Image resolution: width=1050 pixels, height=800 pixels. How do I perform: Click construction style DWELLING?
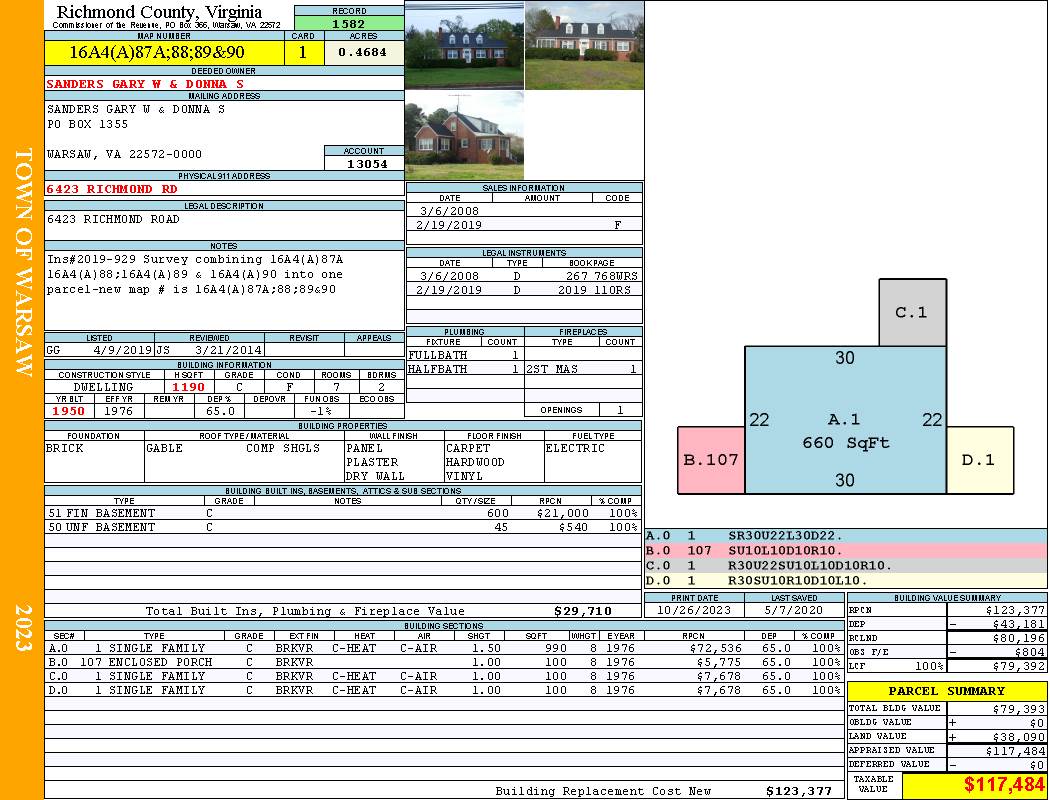(103, 387)
